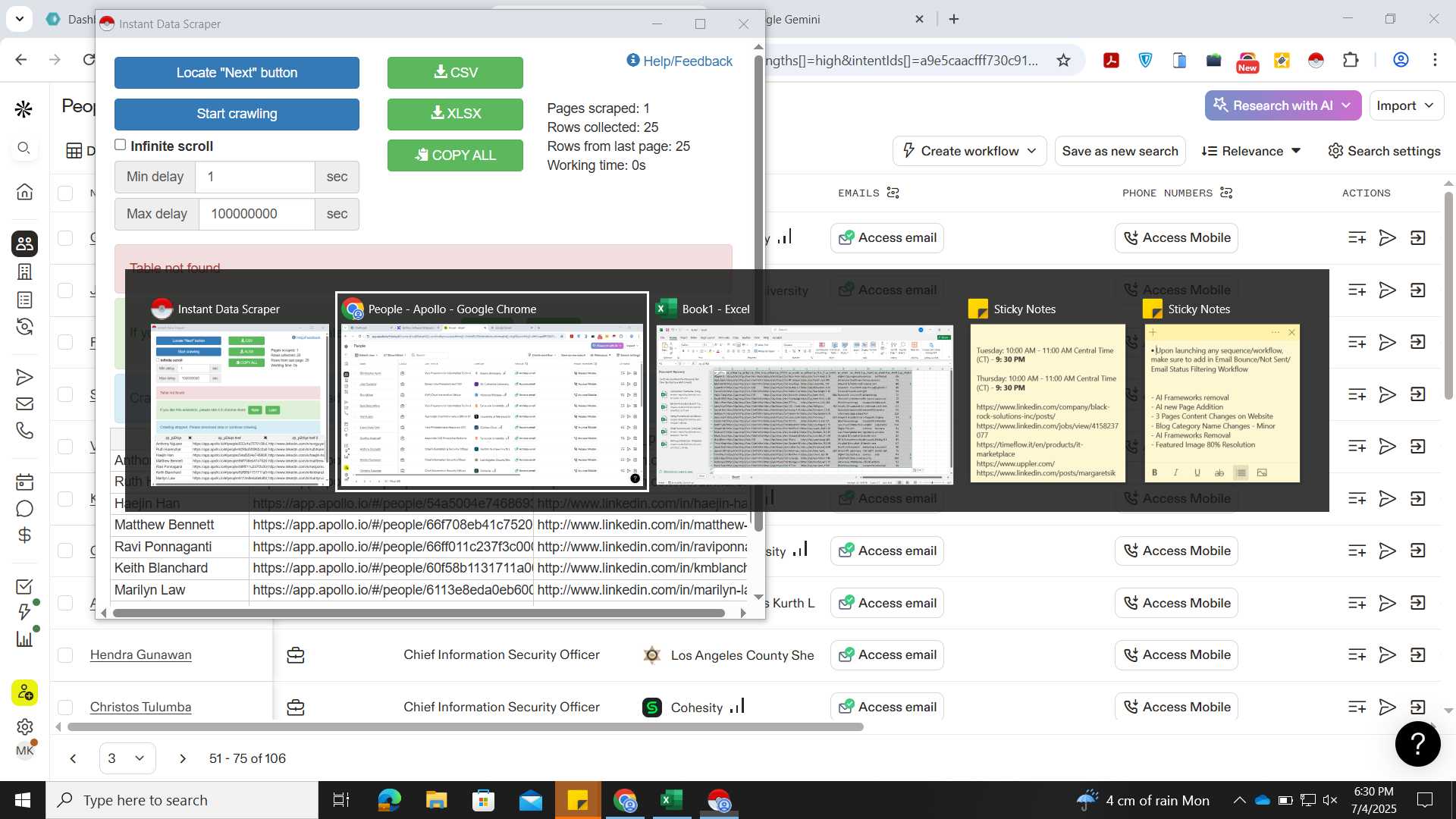Click the Max delay input field
The width and height of the screenshot is (1456, 819).
pyautogui.click(x=256, y=214)
